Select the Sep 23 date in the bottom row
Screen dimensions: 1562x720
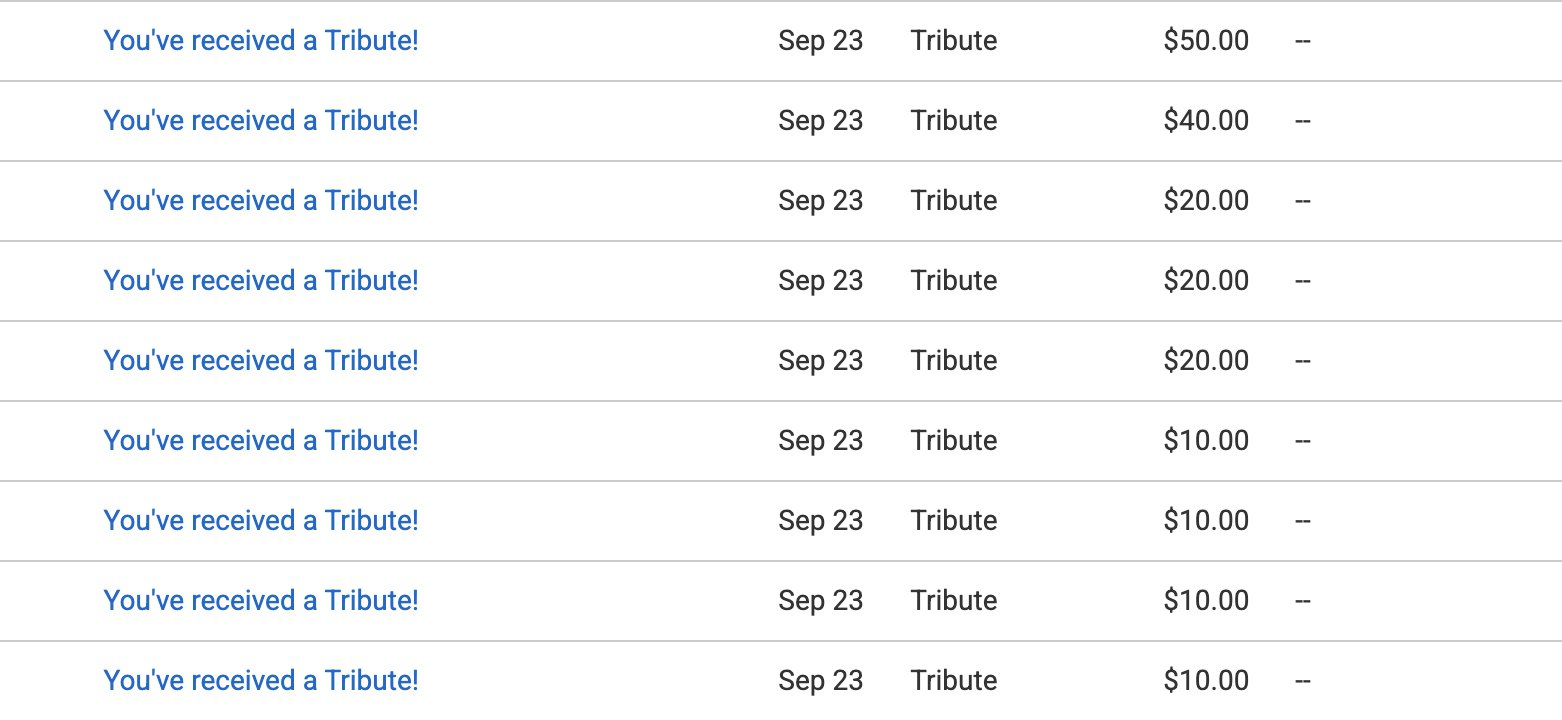(820, 681)
